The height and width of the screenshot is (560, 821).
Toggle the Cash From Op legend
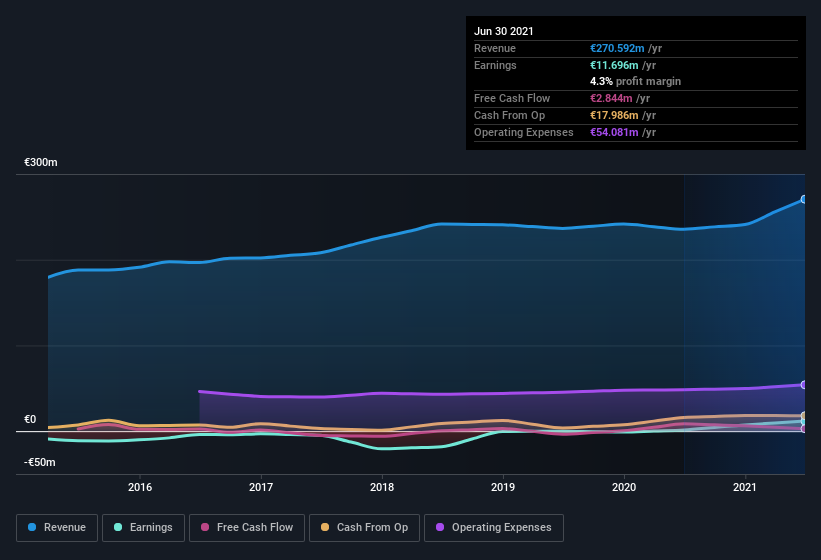pos(365,527)
